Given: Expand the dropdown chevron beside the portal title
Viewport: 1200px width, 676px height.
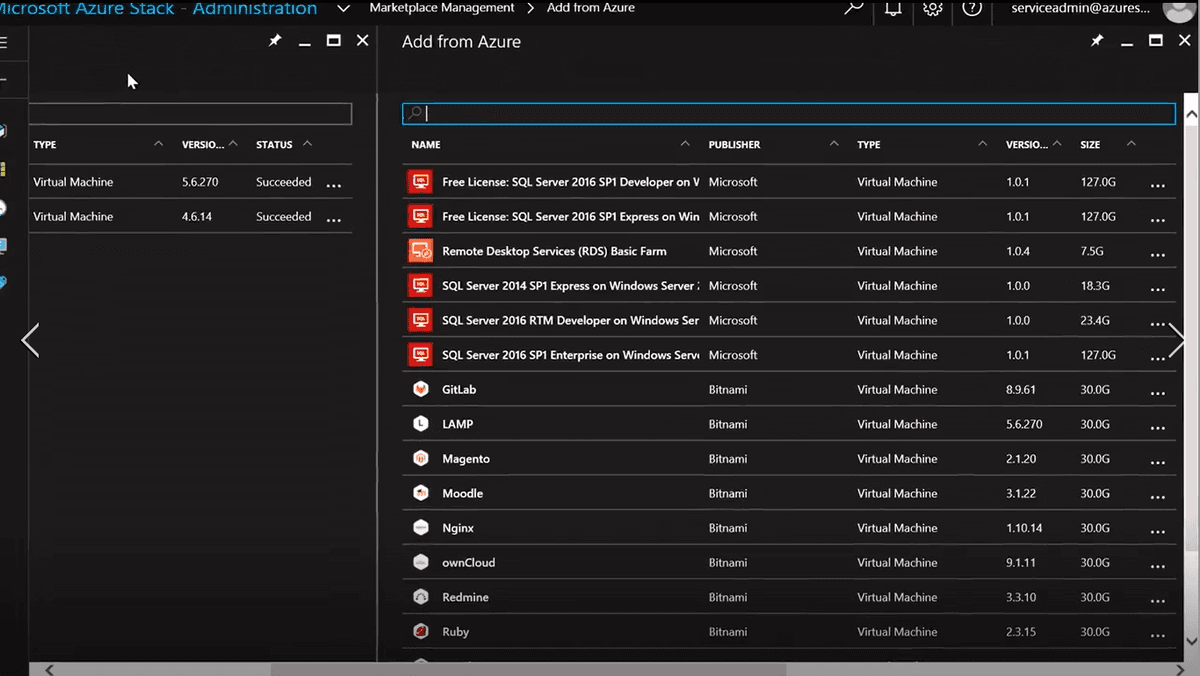Looking at the screenshot, I should (x=344, y=8).
